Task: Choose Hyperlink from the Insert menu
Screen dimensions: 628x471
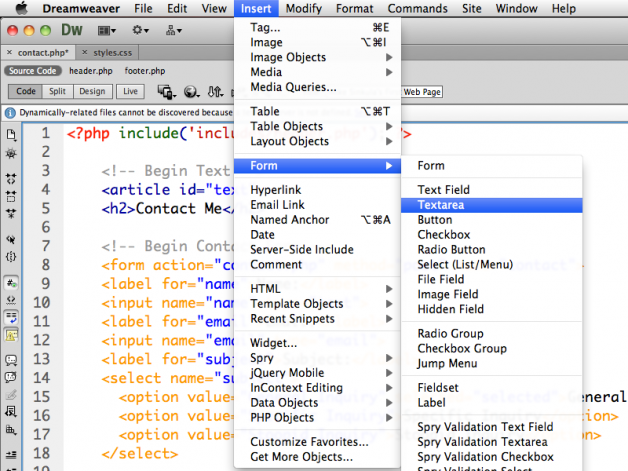Action: click(317, 190)
